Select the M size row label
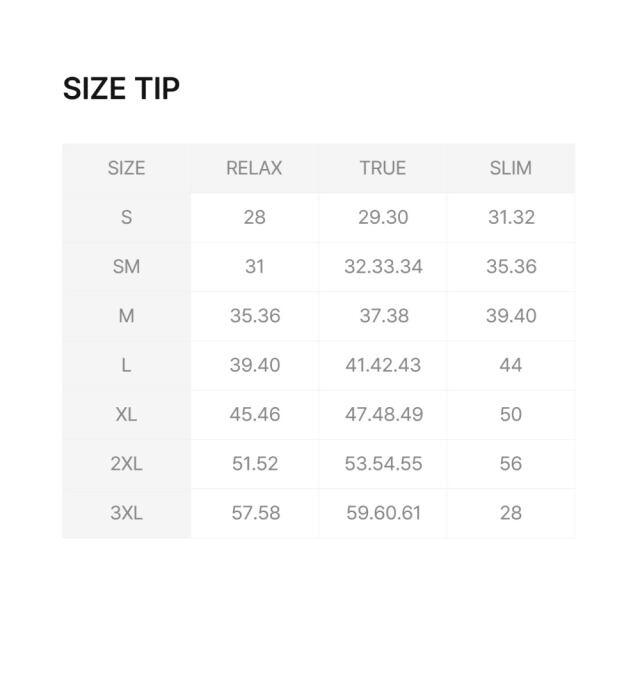This screenshot has width=640, height=695. point(126,316)
